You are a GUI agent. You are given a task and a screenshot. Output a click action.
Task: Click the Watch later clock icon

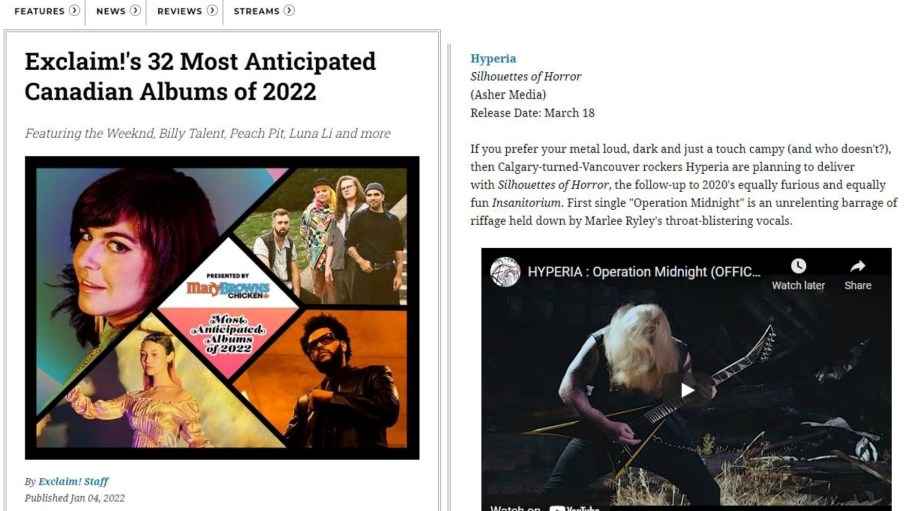click(799, 266)
